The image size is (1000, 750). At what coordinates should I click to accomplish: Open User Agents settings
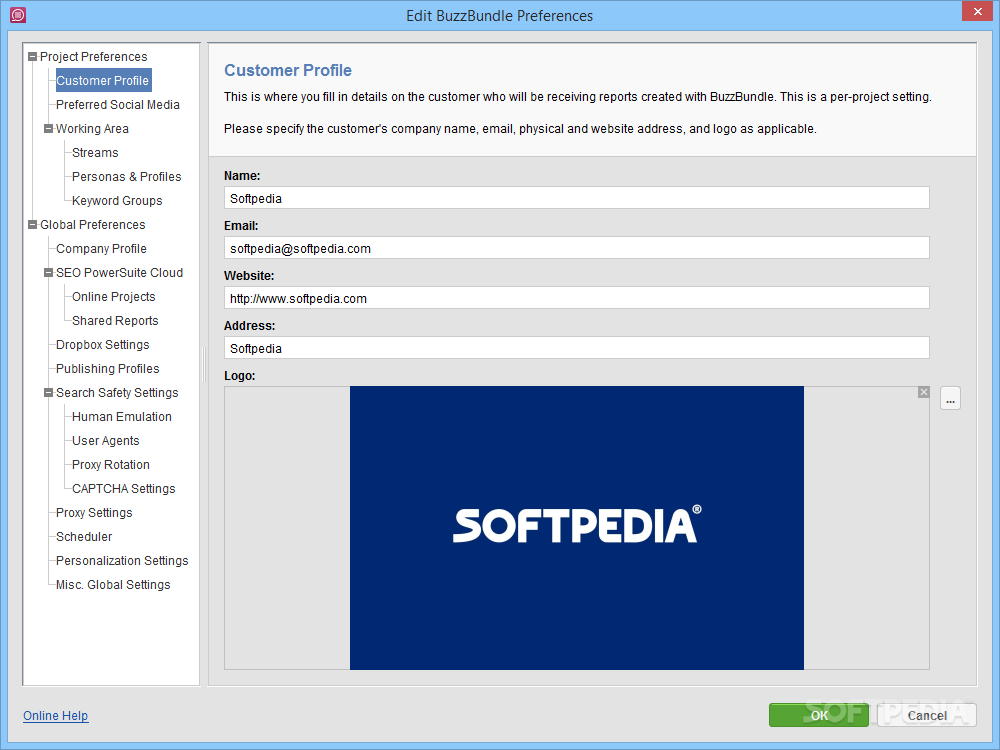pos(106,441)
